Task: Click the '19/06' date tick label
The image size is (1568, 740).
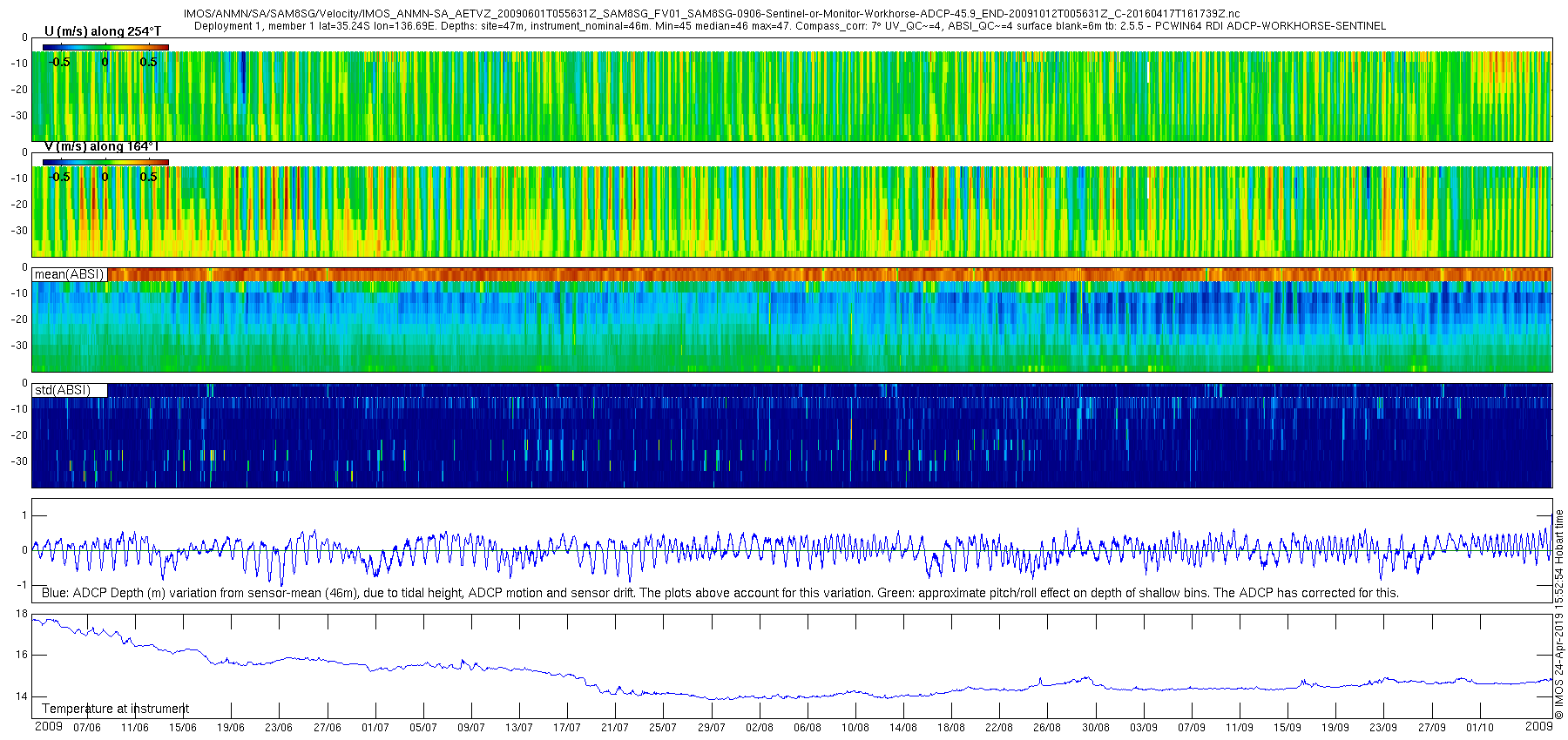Action: pyautogui.click(x=231, y=728)
